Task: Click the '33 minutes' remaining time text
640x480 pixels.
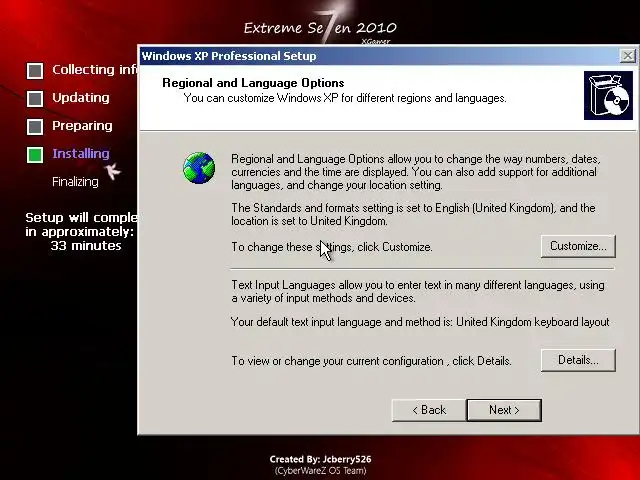Action: tap(86, 246)
